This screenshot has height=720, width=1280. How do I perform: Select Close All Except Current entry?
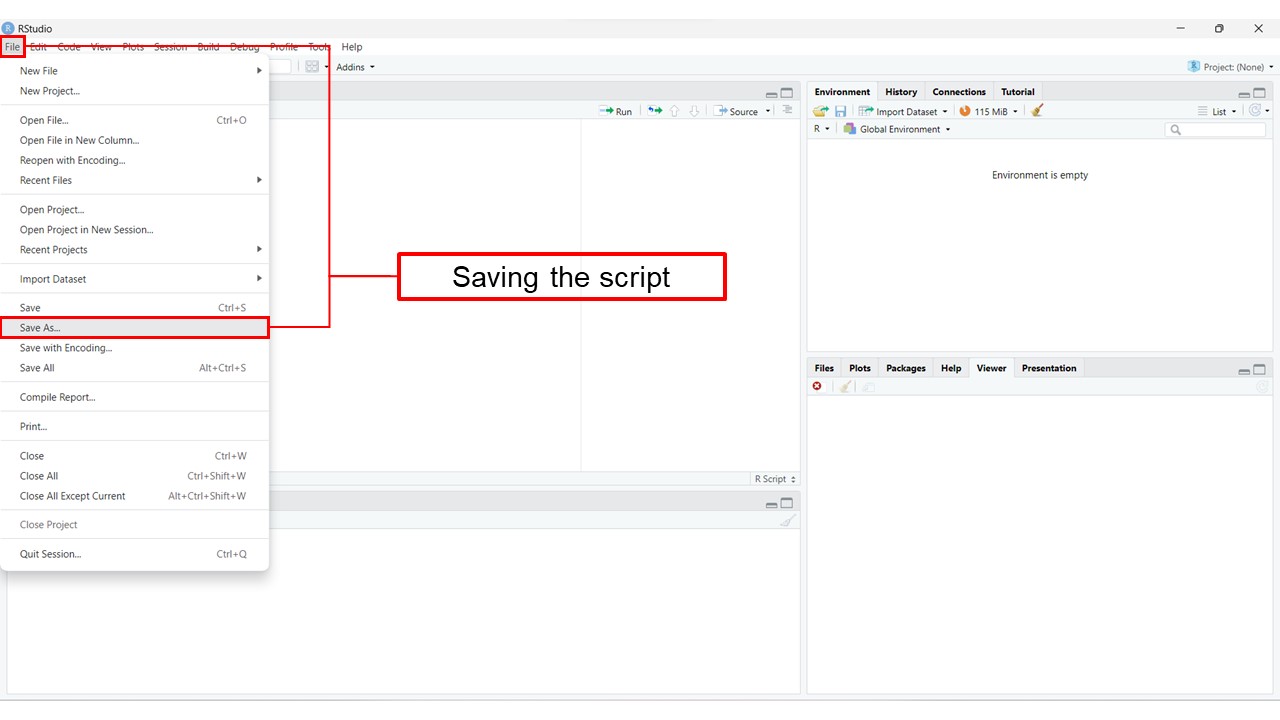pyautogui.click(x=134, y=496)
